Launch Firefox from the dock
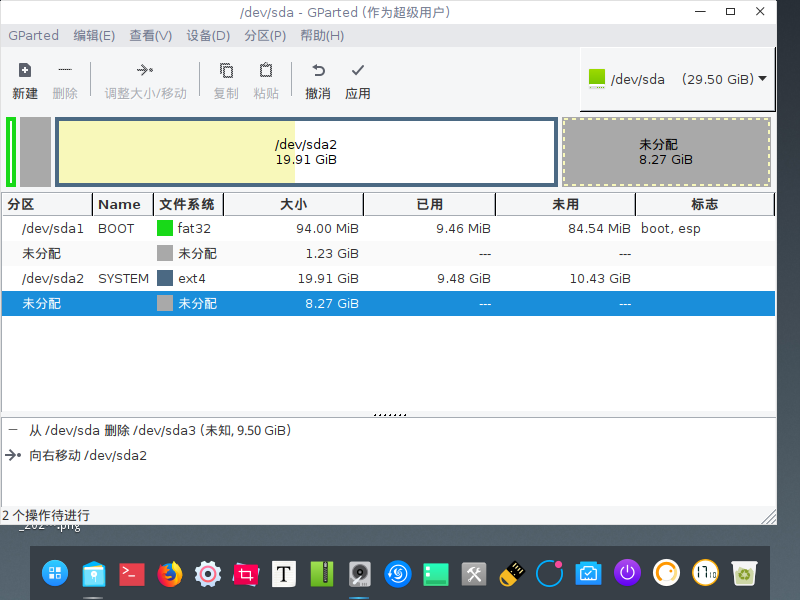The width and height of the screenshot is (800, 600). [x=170, y=574]
